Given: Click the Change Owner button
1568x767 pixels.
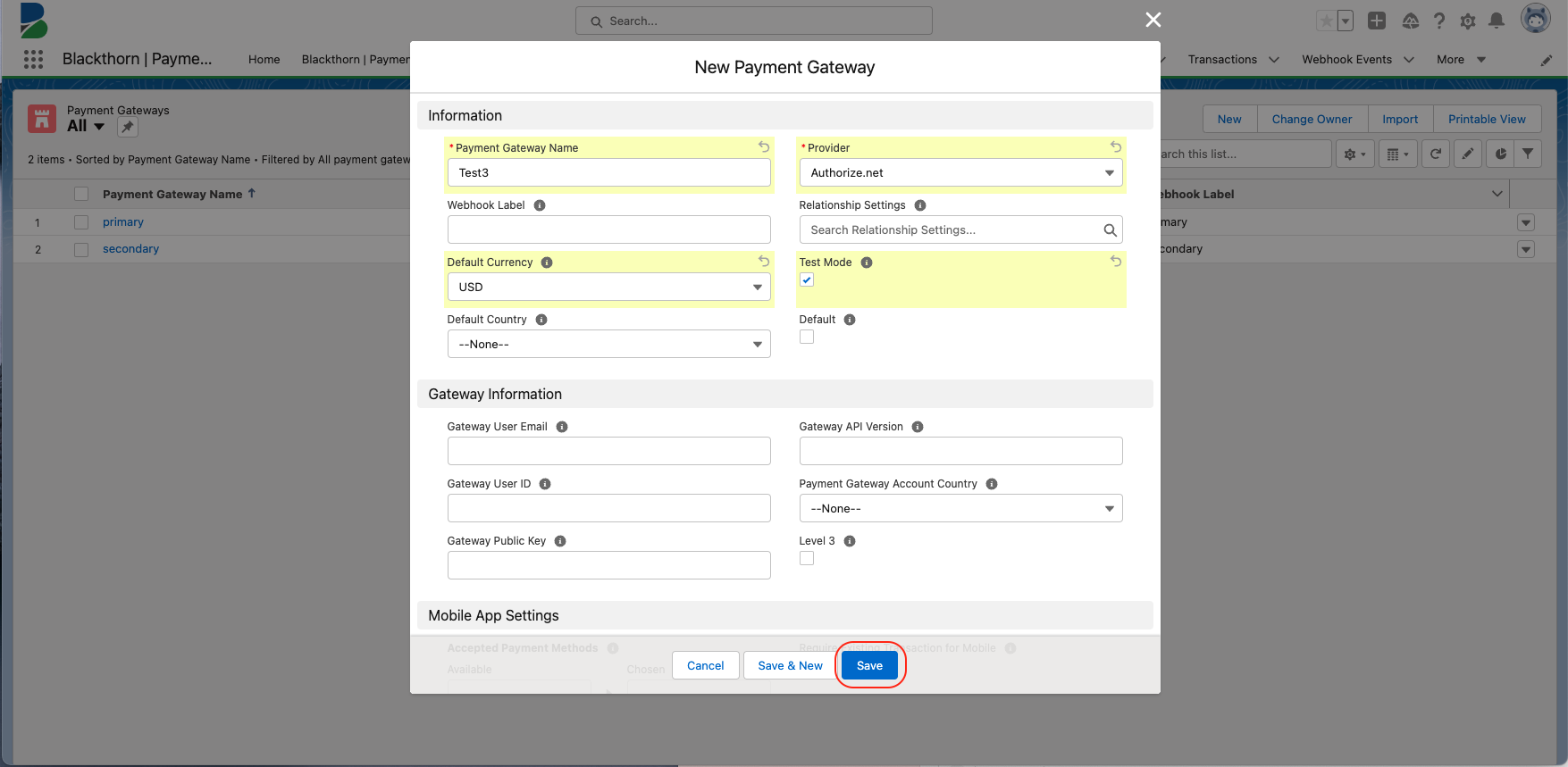Looking at the screenshot, I should click(x=1312, y=119).
